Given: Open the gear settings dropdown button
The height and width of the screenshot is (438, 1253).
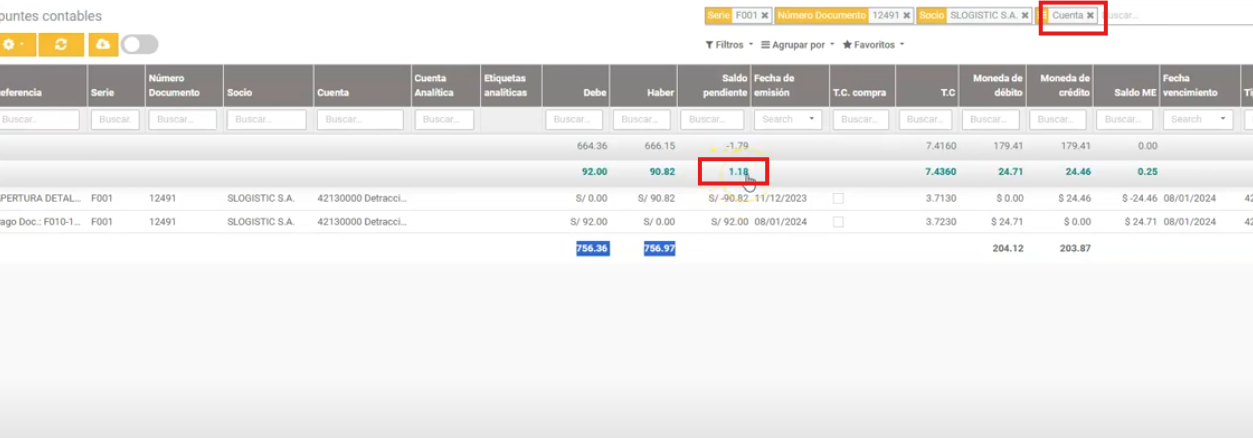Looking at the screenshot, I should [14, 45].
